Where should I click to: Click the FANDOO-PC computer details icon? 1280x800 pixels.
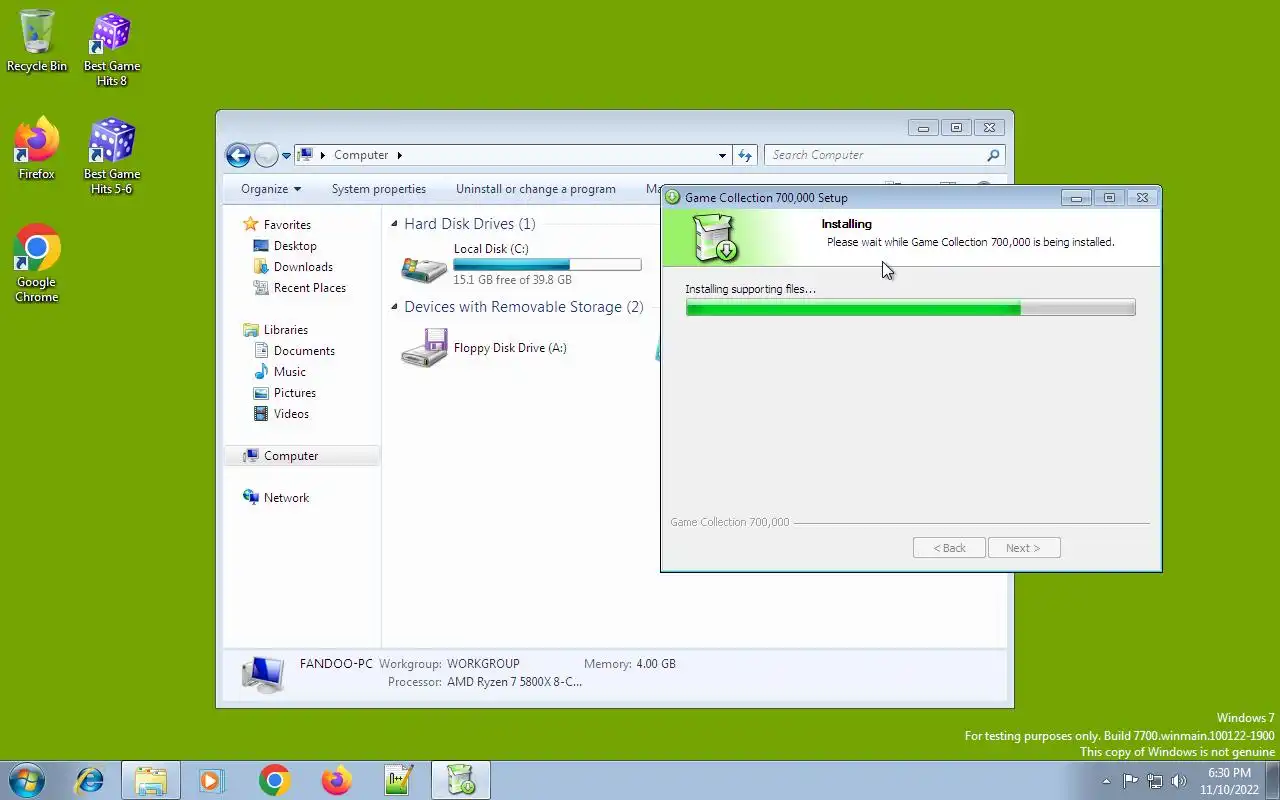point(263,674)
